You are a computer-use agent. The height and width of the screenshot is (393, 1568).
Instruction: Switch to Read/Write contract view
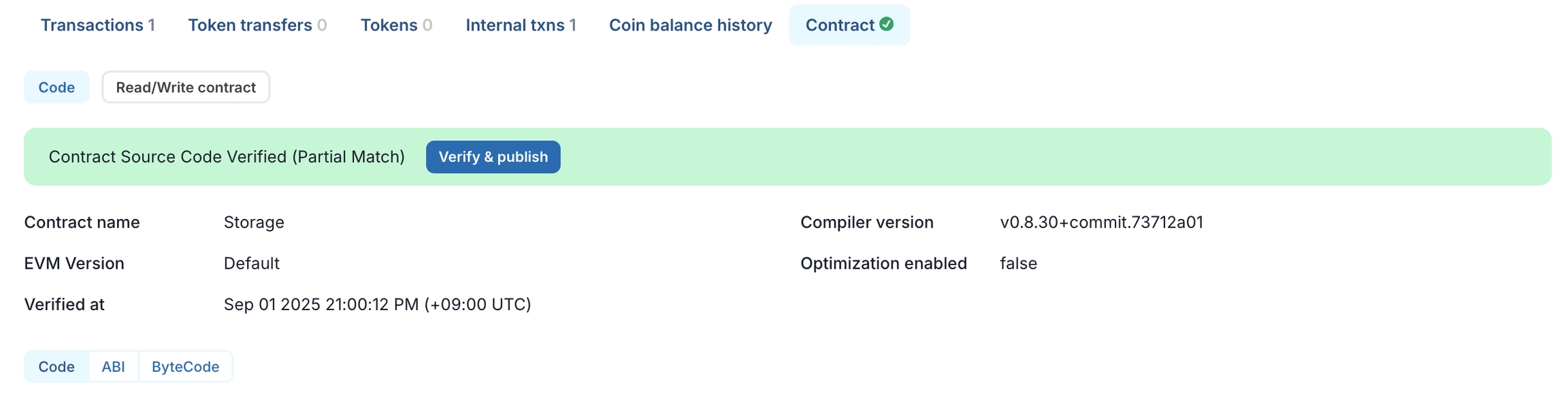point(186,87)
